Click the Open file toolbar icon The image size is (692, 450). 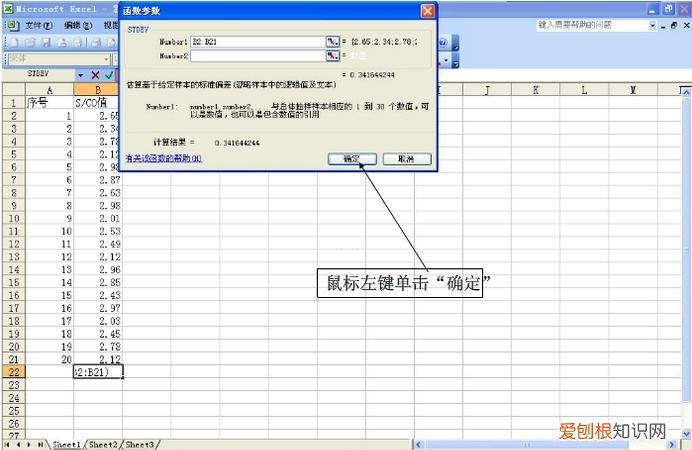[30, 42]
